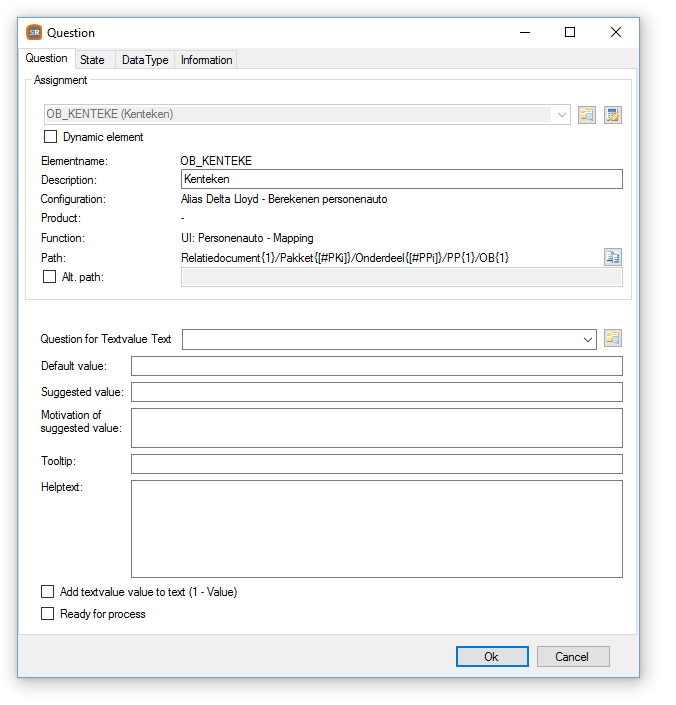Click the SR application icon in the title bar

(x=34, y=32)
